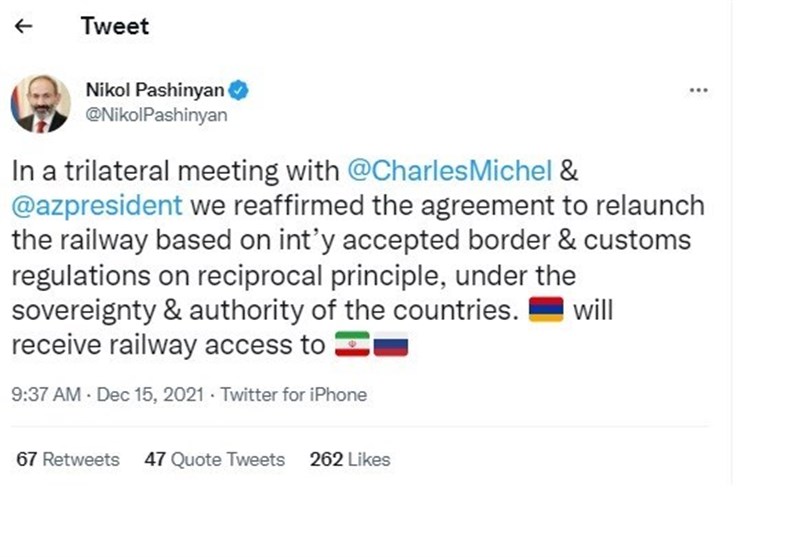Viewport: 800px width, 557px height.
Task: Click the back arrow beside Tweet
Action: (28, 27)
